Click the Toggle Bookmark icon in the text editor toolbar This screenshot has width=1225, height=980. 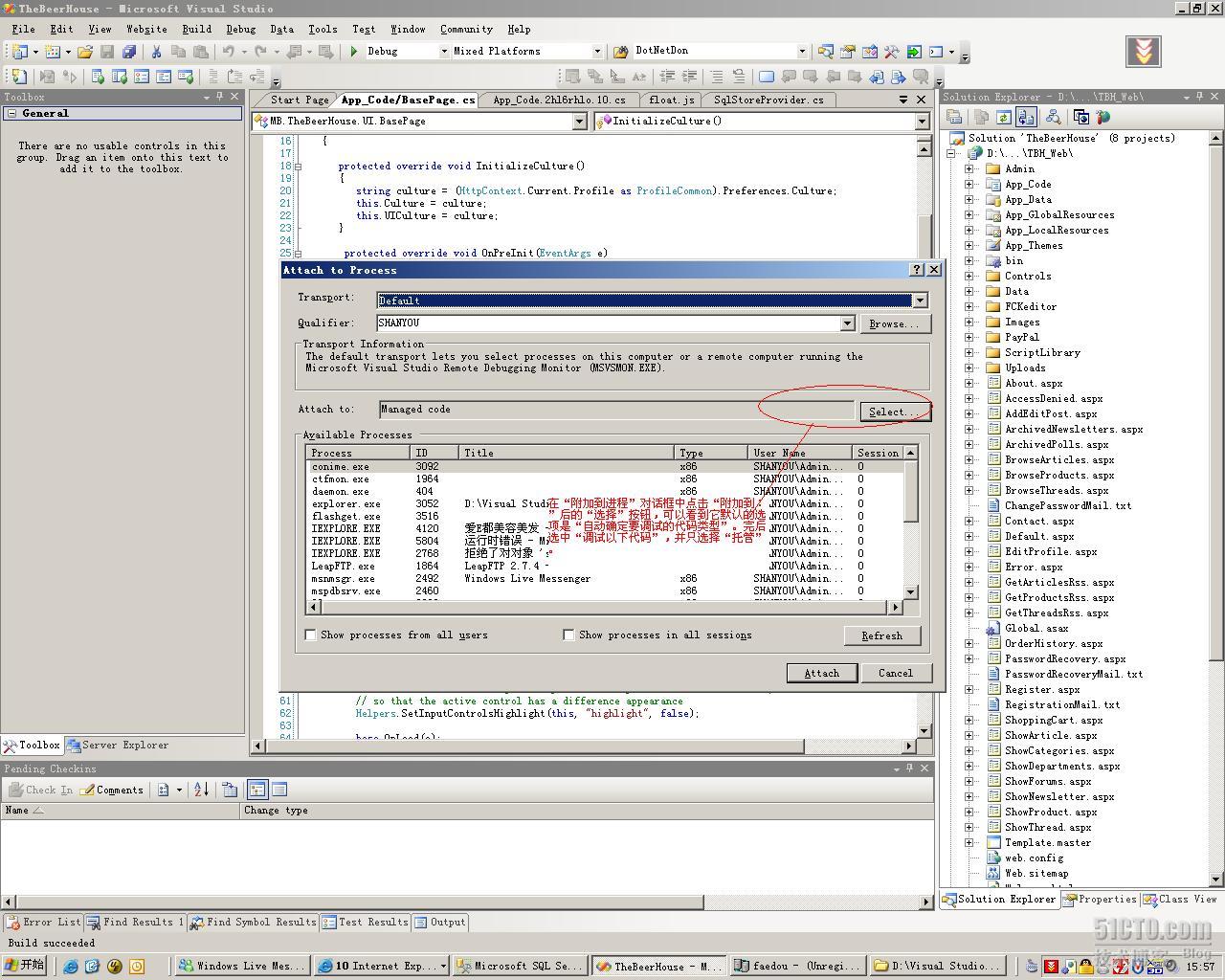(767, 76)
